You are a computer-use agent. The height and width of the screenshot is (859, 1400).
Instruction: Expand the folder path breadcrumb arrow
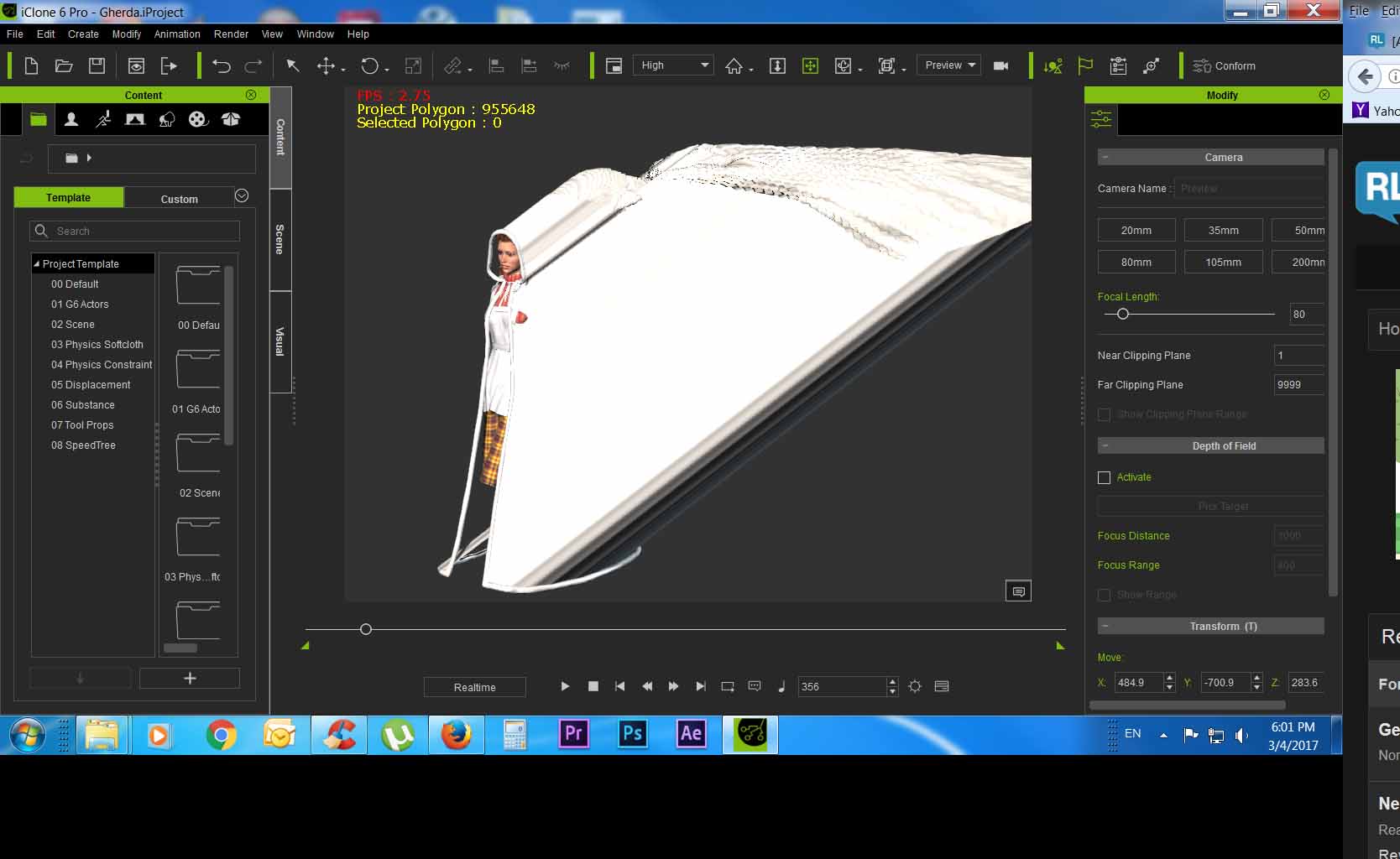click(x=89, y=158)
